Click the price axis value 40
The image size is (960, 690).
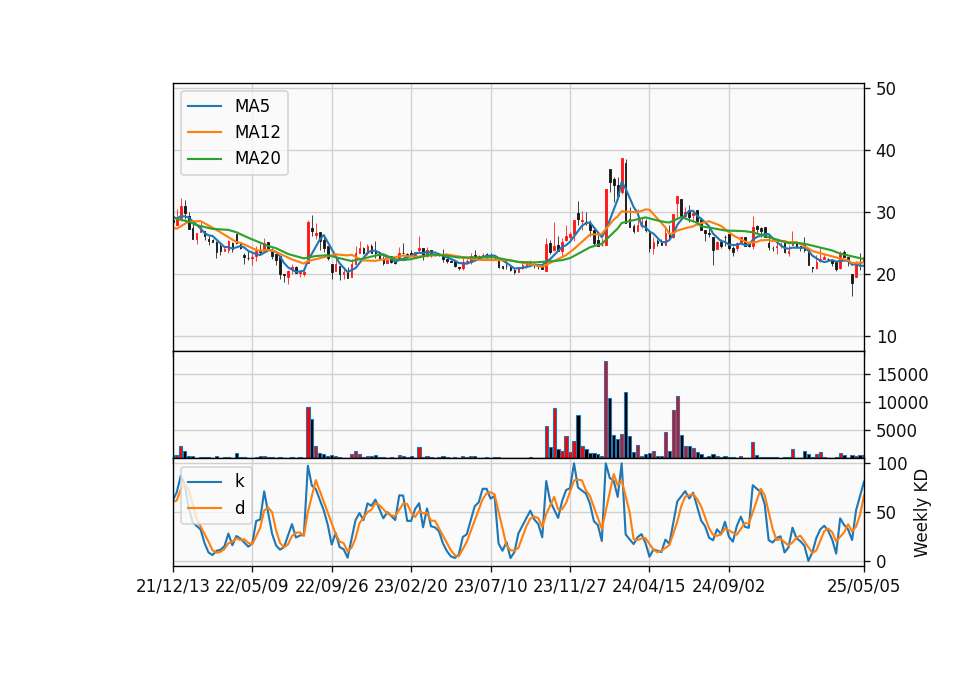[885, 151]
